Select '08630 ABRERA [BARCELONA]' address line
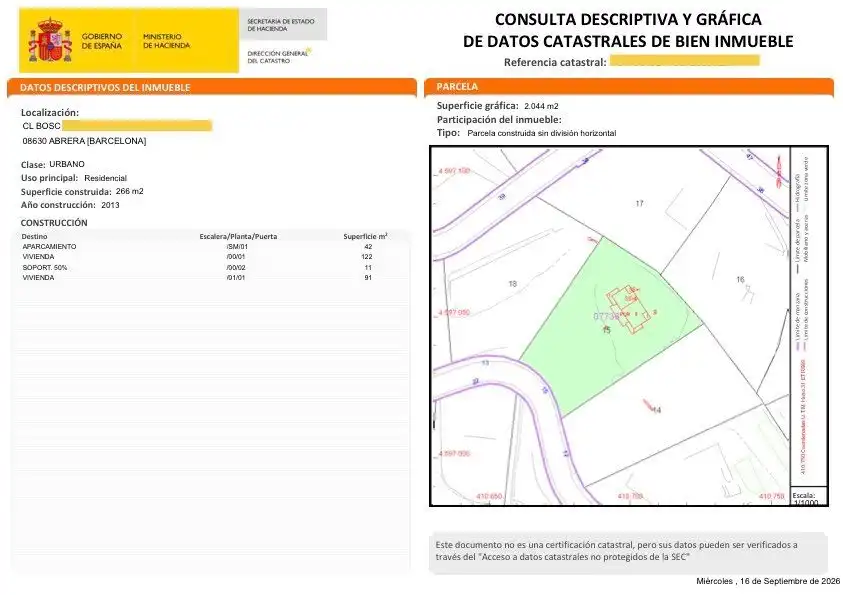The image size is (843, 595). click(84, 141)
